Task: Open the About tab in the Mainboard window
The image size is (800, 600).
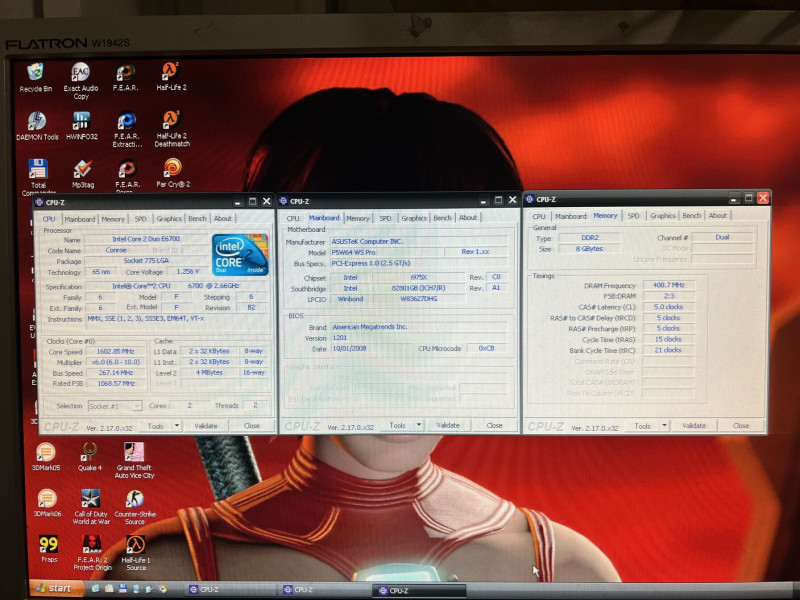Action: click(x=468, y=217)
